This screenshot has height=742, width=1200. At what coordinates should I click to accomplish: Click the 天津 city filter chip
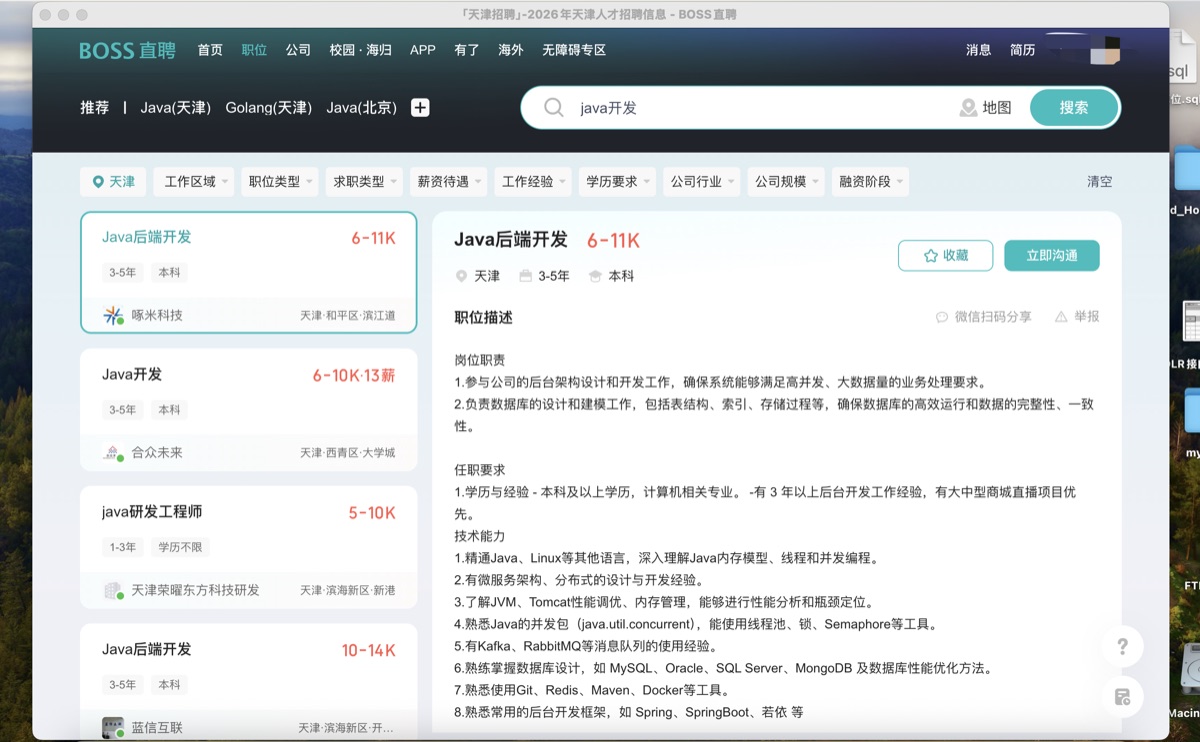pos(113,182)
